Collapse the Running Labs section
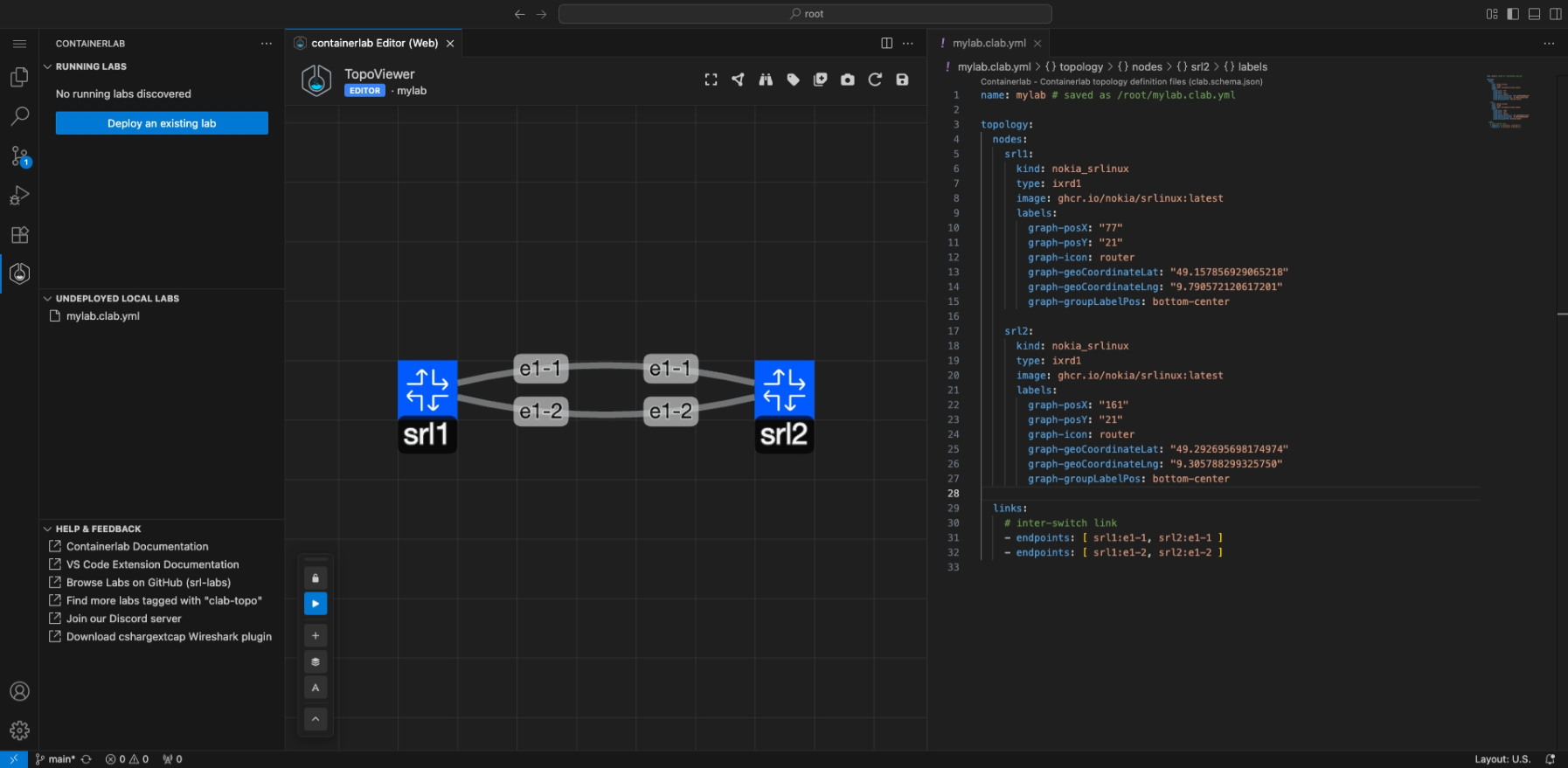This screenshot has width=1568, height=768. pos(91,66)
